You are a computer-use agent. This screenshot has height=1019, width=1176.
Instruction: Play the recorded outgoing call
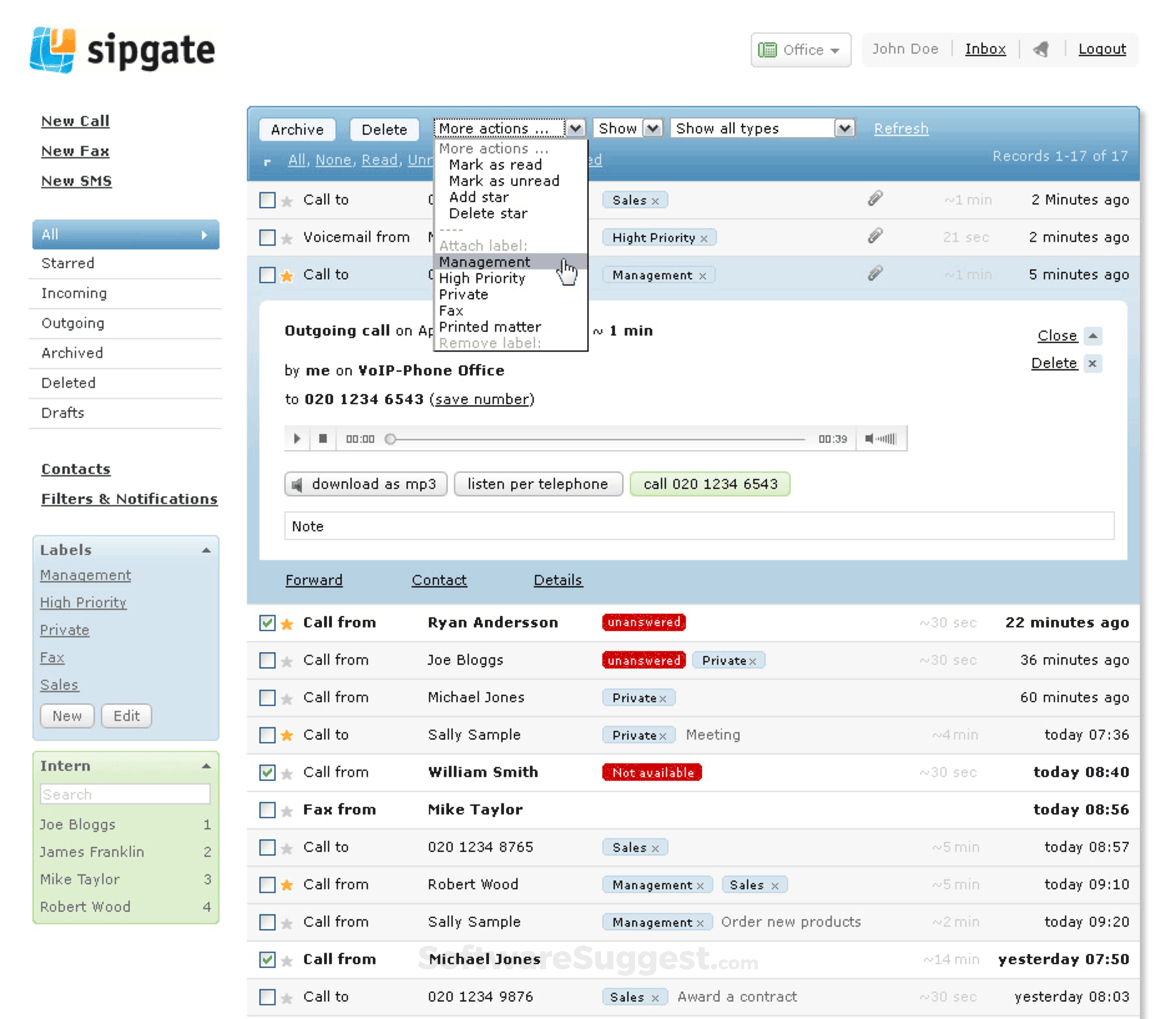[x=296, y=438]
